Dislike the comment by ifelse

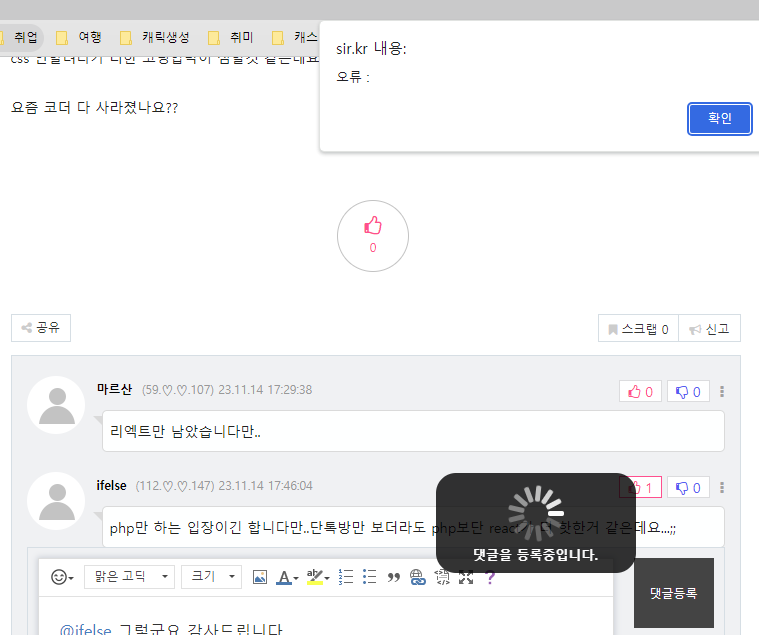(x=688, y=488)
